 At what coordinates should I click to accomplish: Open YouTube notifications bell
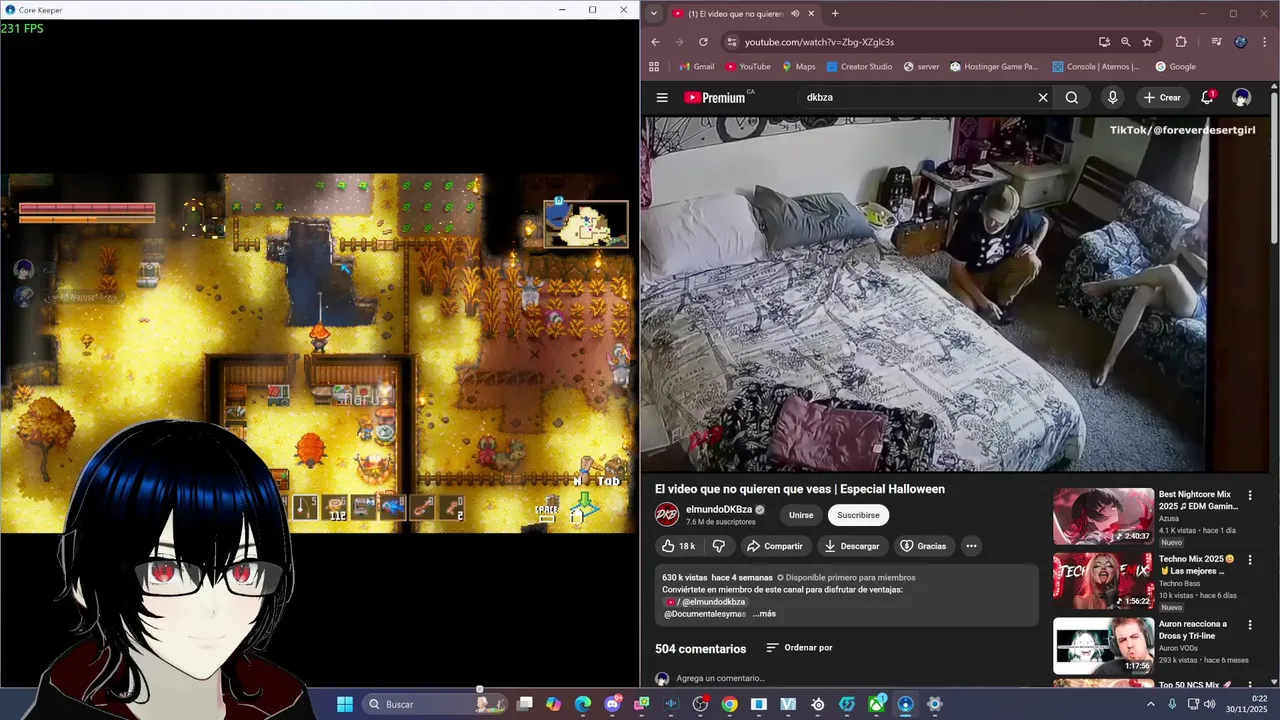pos(1207,97)
